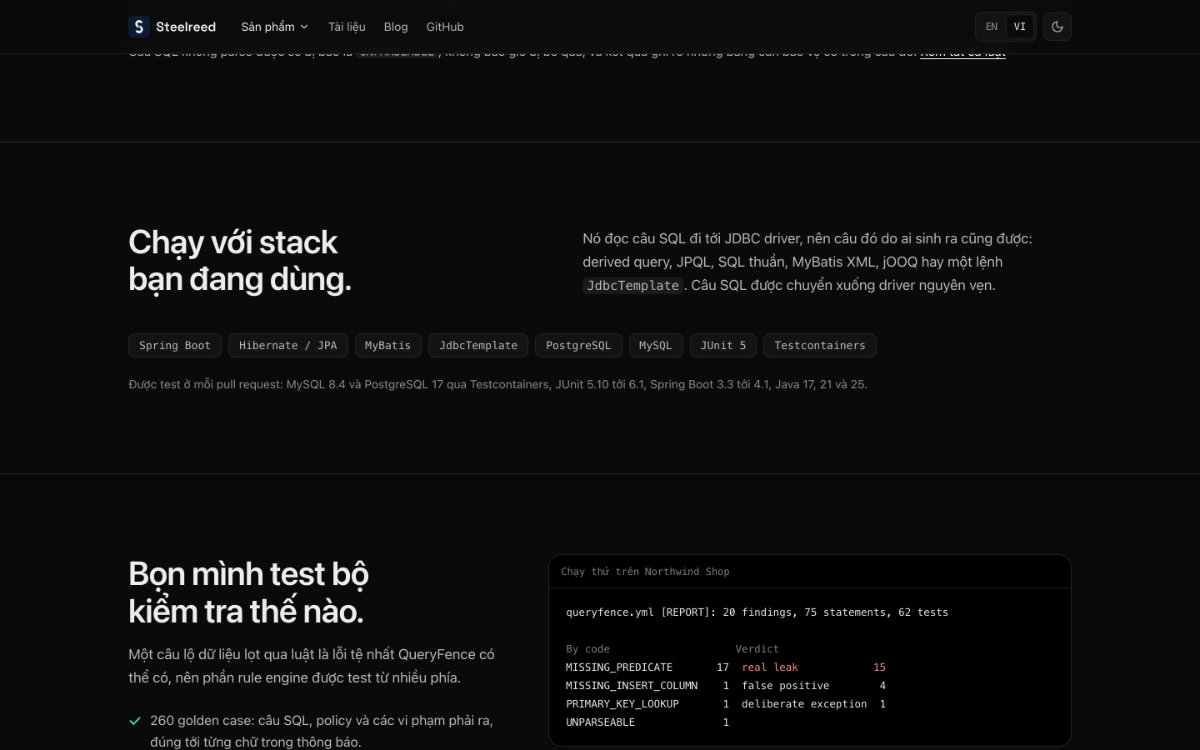Click the test matrix line under tags

tap(497, 384)
